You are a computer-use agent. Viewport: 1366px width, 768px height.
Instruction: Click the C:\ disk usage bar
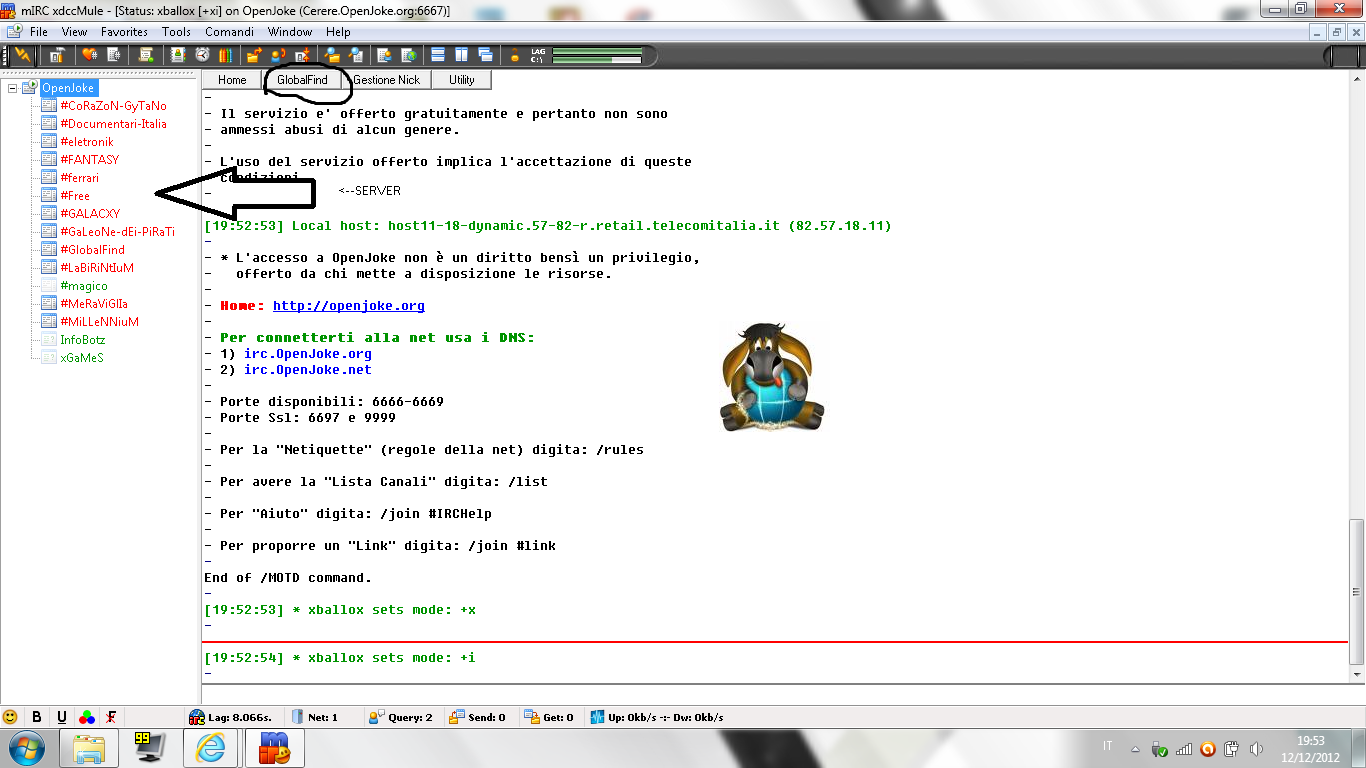[x=597, y=60]
